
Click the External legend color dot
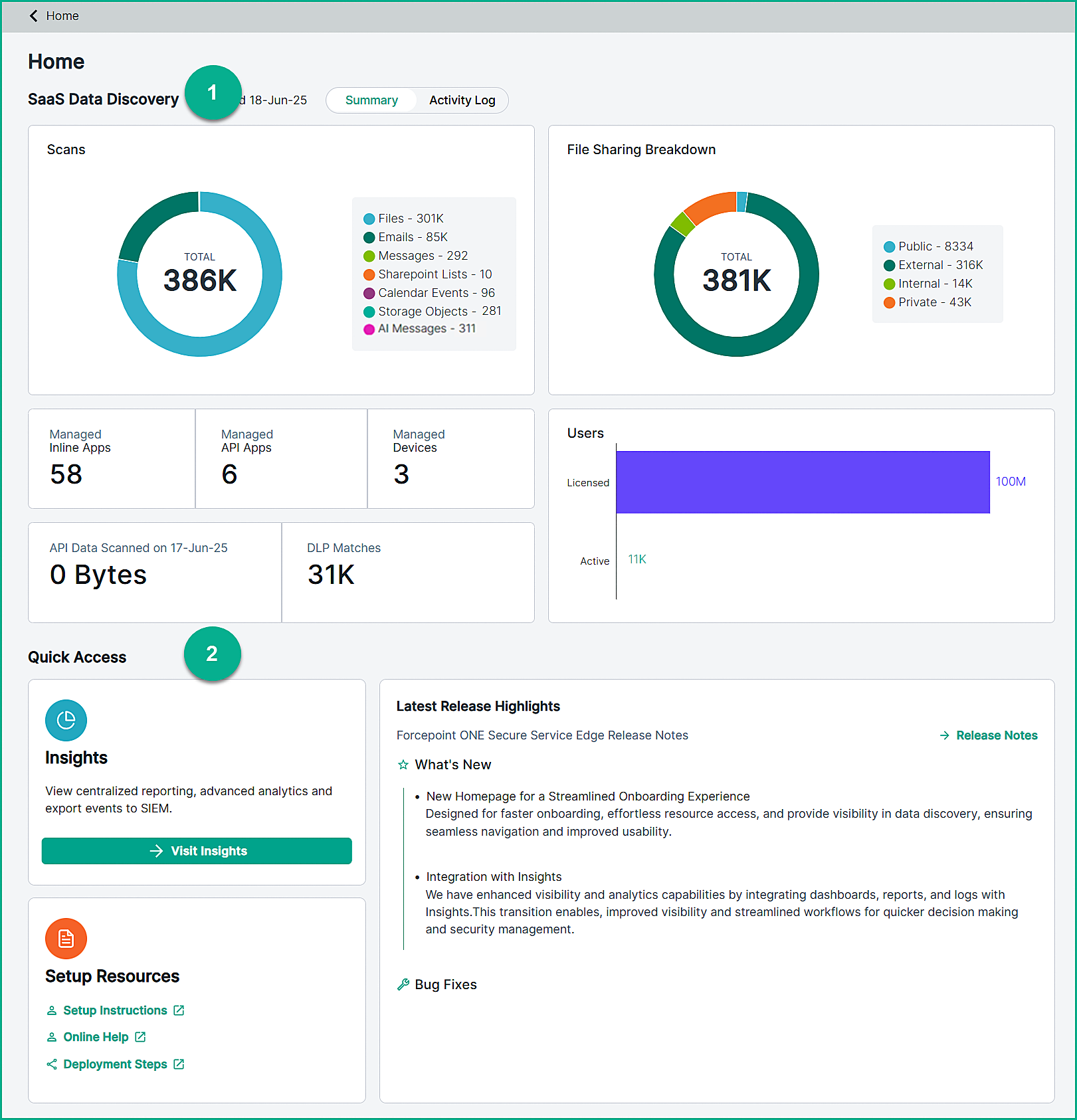pos(889,266)
